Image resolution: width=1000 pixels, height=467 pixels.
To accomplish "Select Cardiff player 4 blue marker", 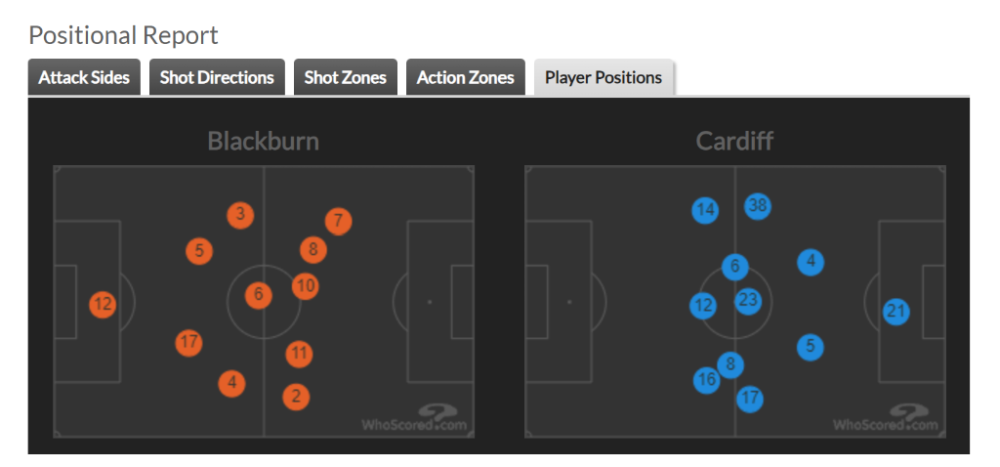I will tap(811, 262).
